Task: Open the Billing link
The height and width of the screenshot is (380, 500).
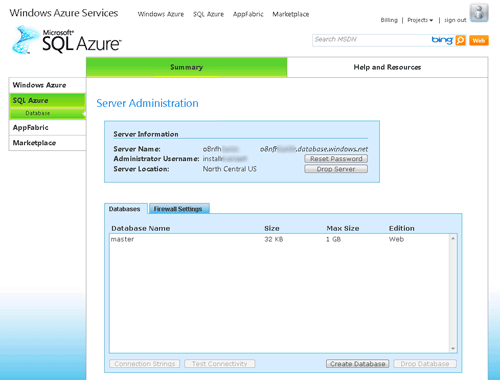Action: pyautogui.click(x=389, y=20)
